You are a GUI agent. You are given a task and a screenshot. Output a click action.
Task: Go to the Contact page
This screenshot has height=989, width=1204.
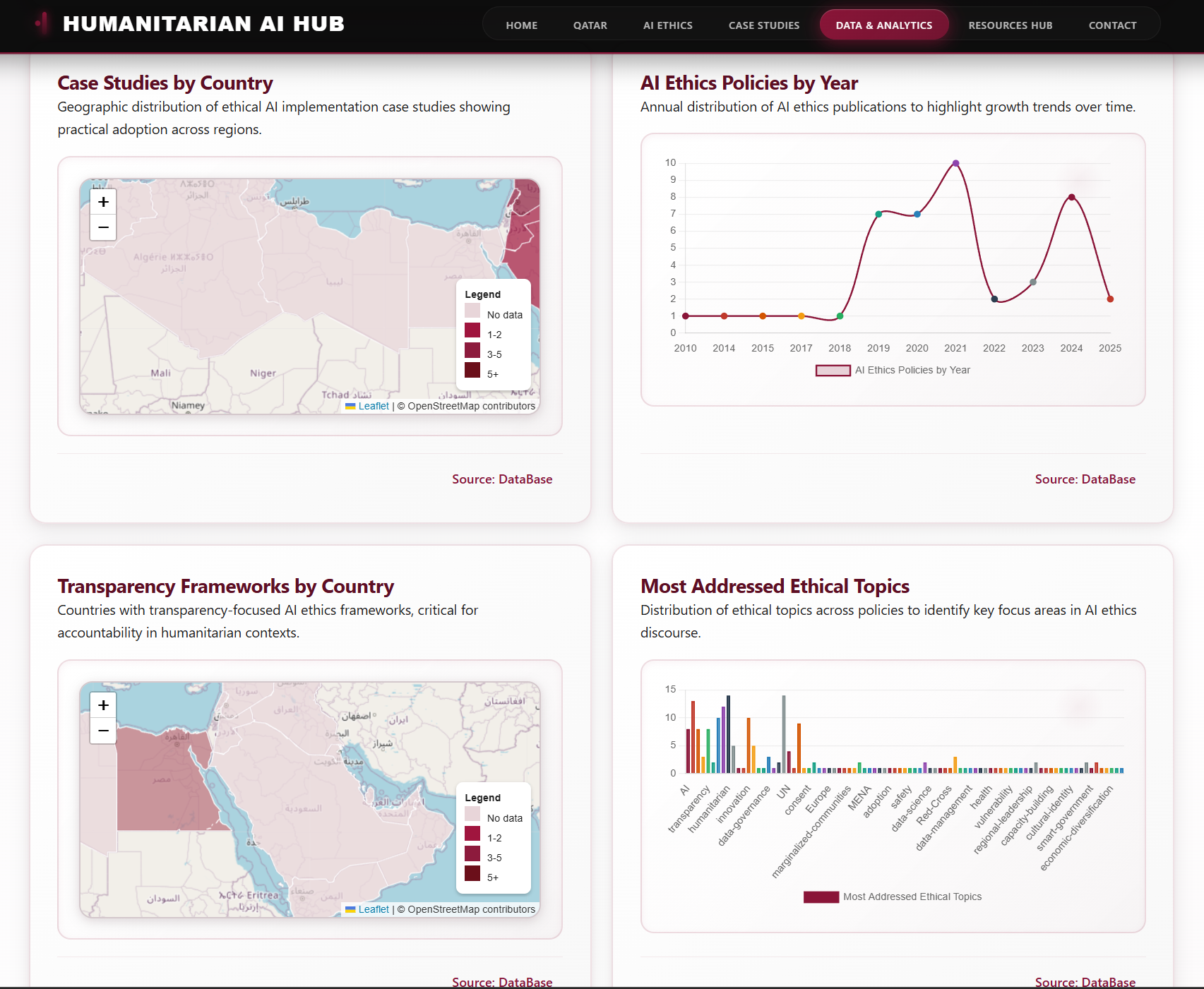tap(1112, 25)
